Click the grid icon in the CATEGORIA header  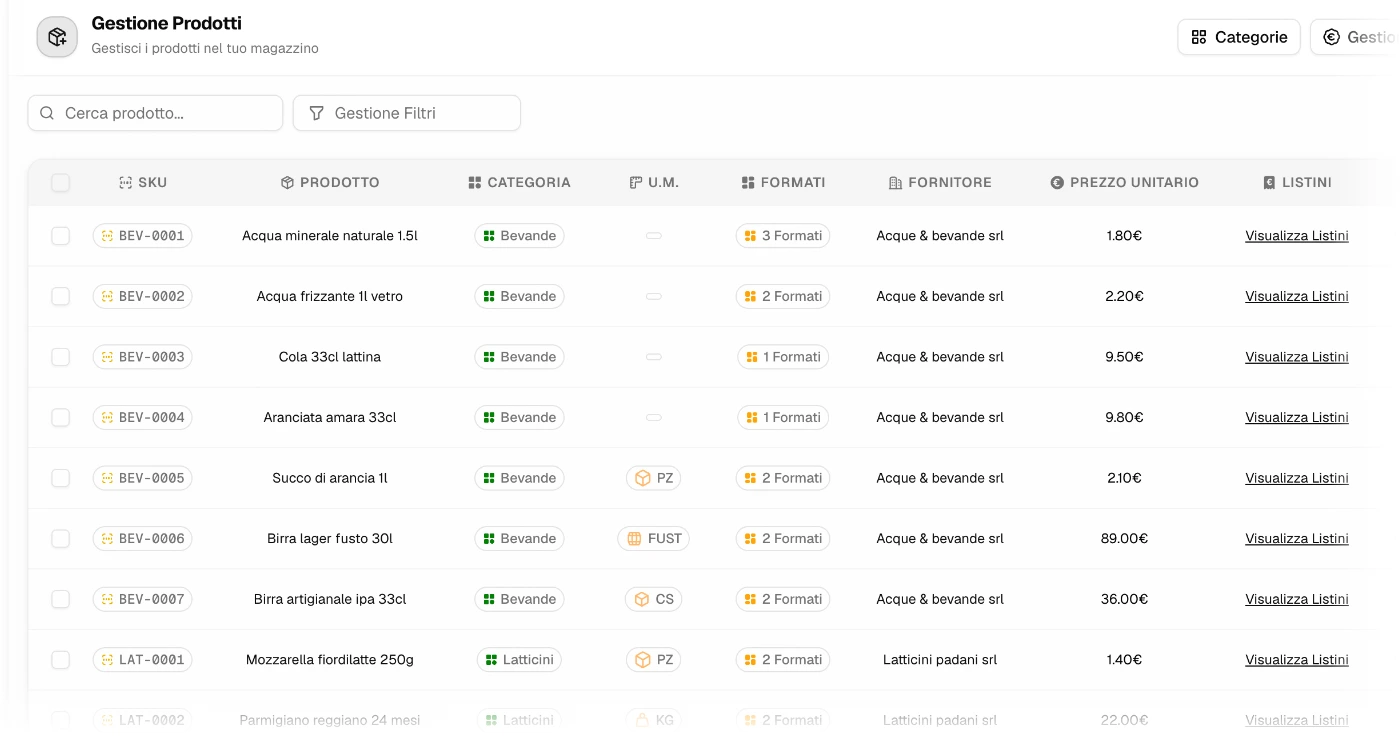[x=475, y=183]
